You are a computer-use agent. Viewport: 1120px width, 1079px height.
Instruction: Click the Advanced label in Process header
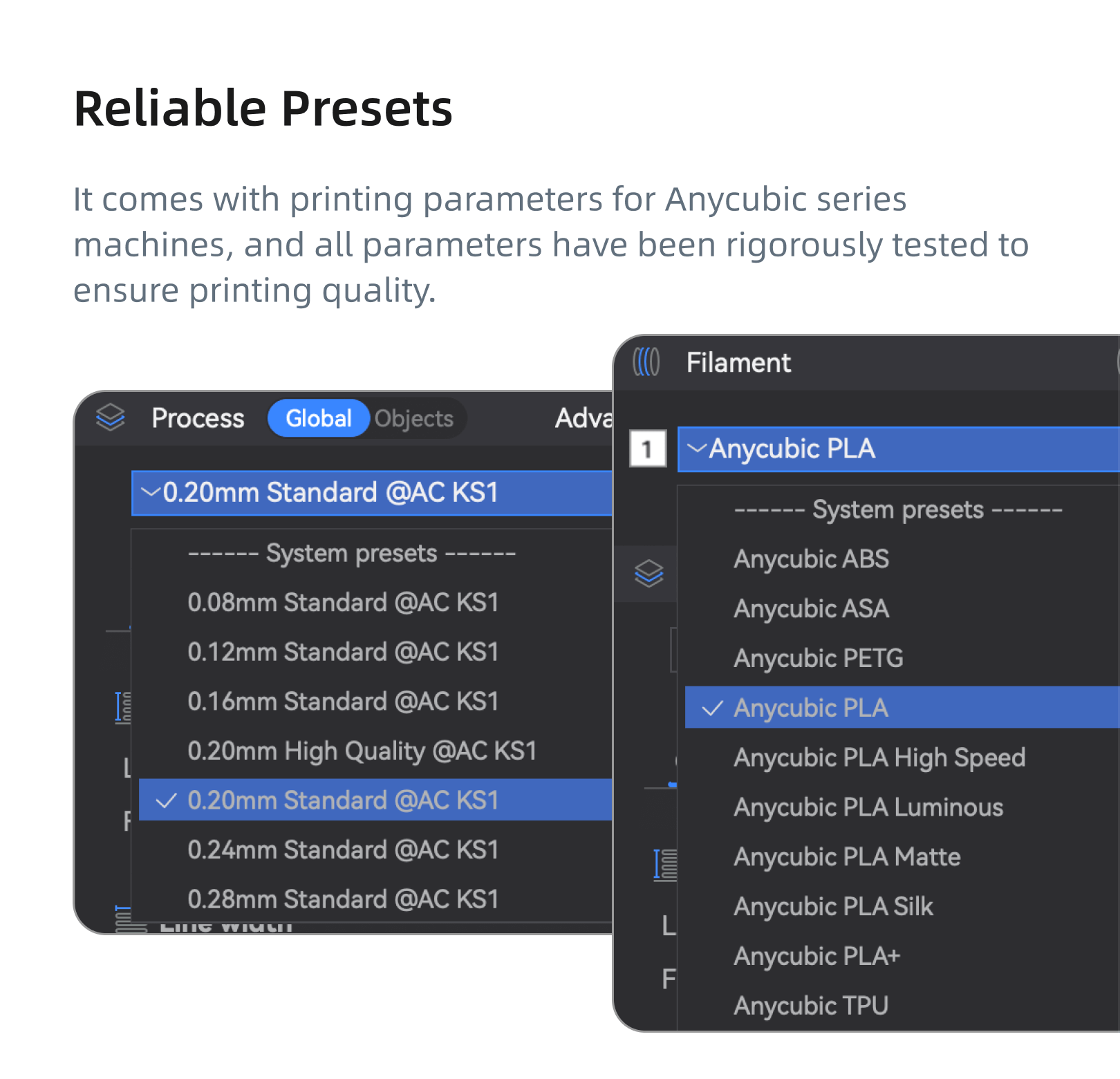(584, 418)
